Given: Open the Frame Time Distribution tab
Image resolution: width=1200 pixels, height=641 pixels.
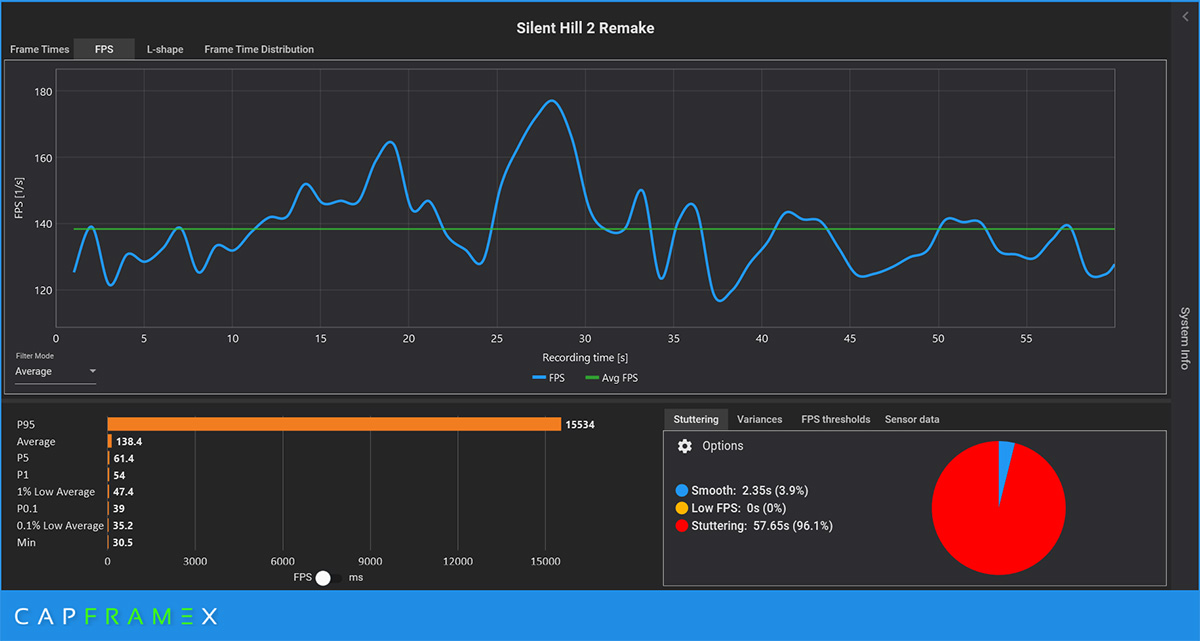Looking at the screenshot, I should [x=259, y=49].
